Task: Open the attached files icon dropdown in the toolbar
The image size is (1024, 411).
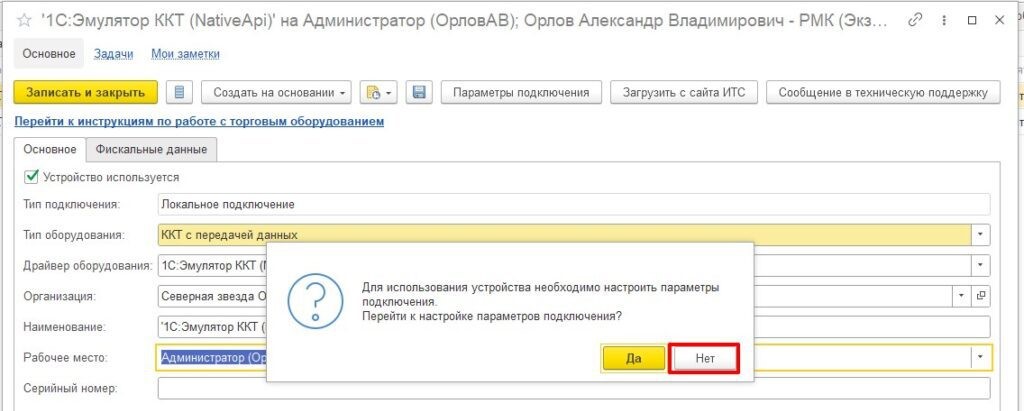Action: [x=379, y=93]
